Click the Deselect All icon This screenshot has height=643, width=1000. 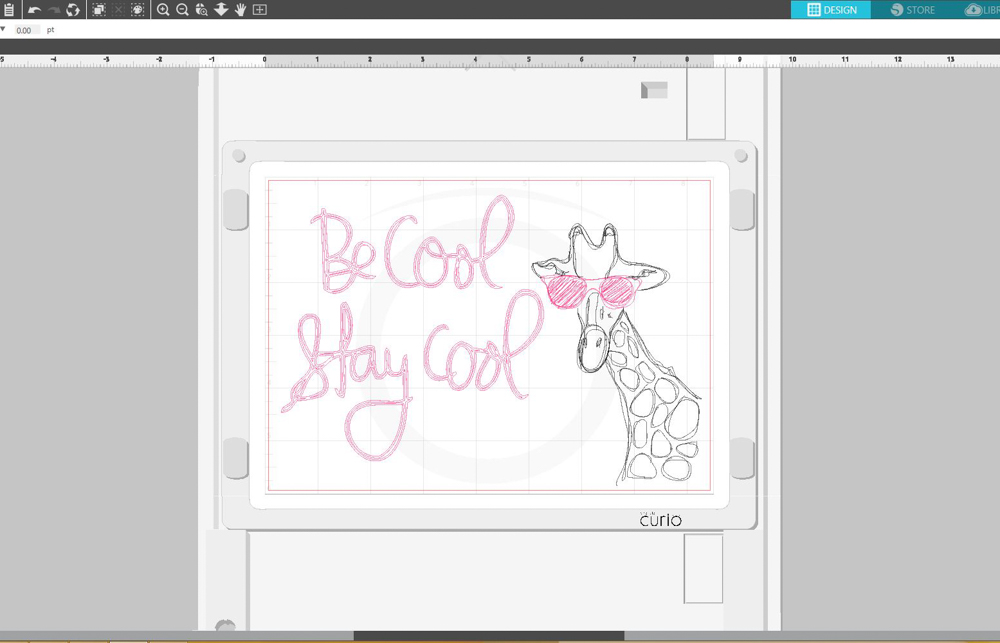click(x=118, y=10)
